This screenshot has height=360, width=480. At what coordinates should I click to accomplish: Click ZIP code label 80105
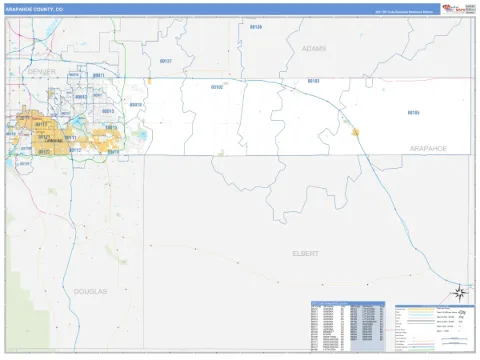click(413, 113)
